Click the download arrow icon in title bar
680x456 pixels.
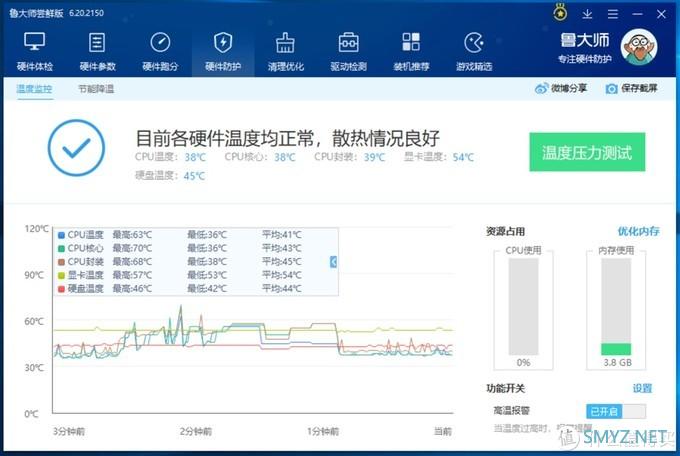point(587,14)
